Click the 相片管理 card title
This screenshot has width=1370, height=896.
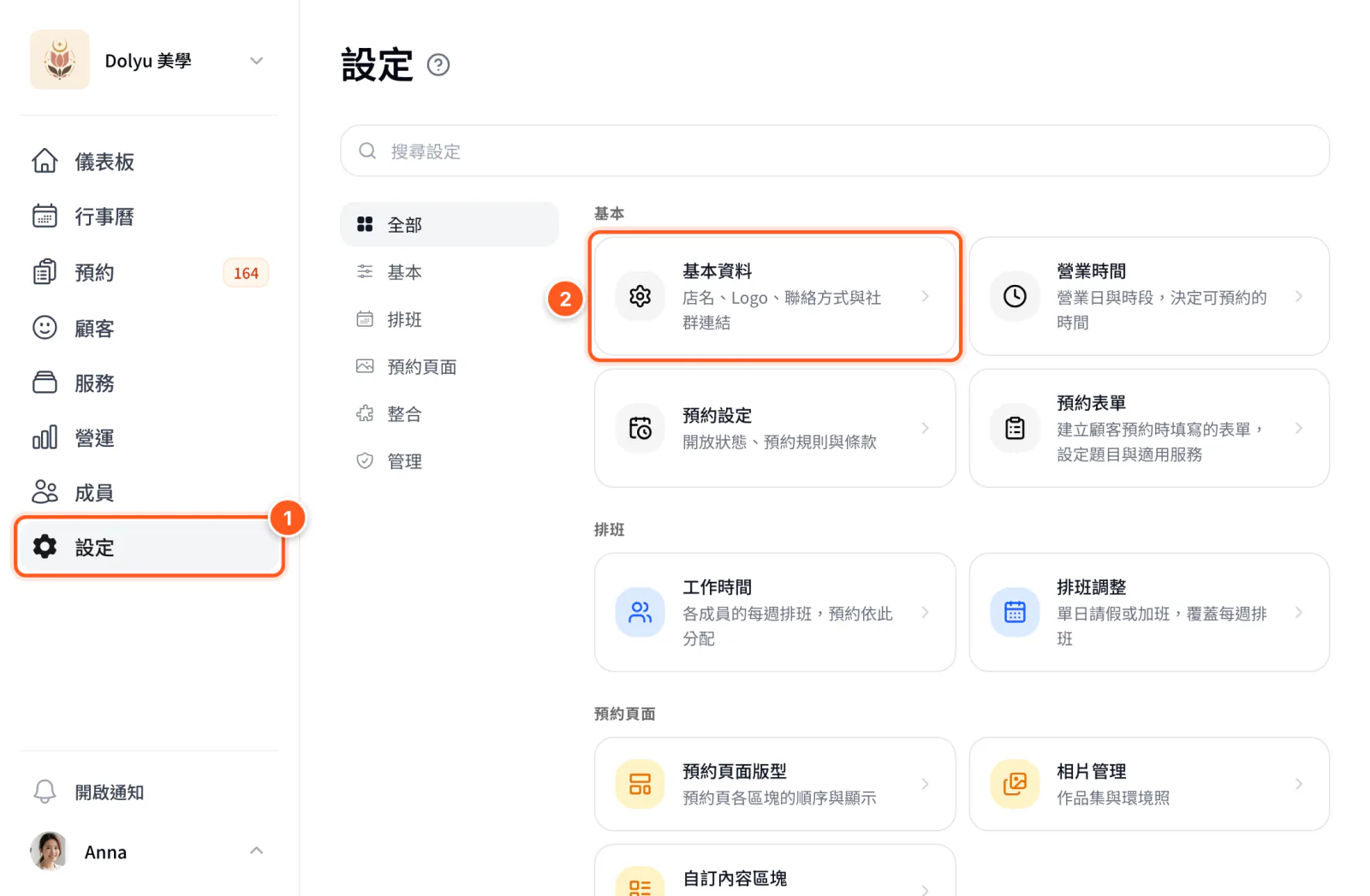tap(1091, 771)
